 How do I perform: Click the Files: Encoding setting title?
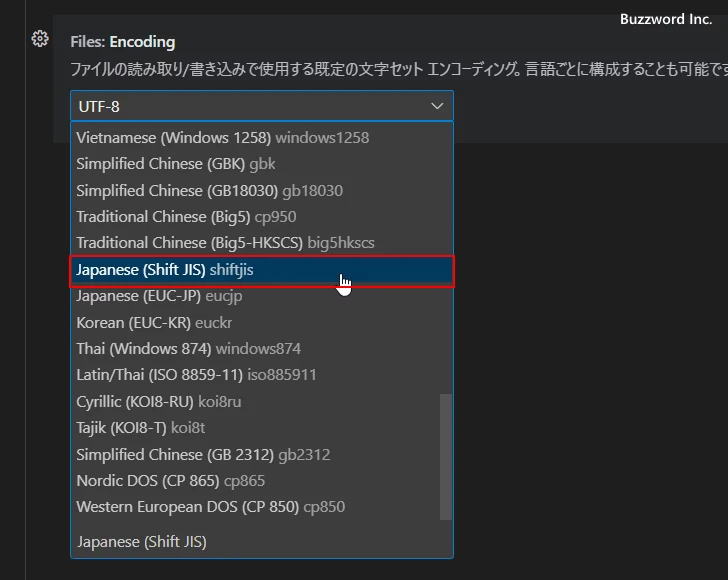click(x=122, y=42)
